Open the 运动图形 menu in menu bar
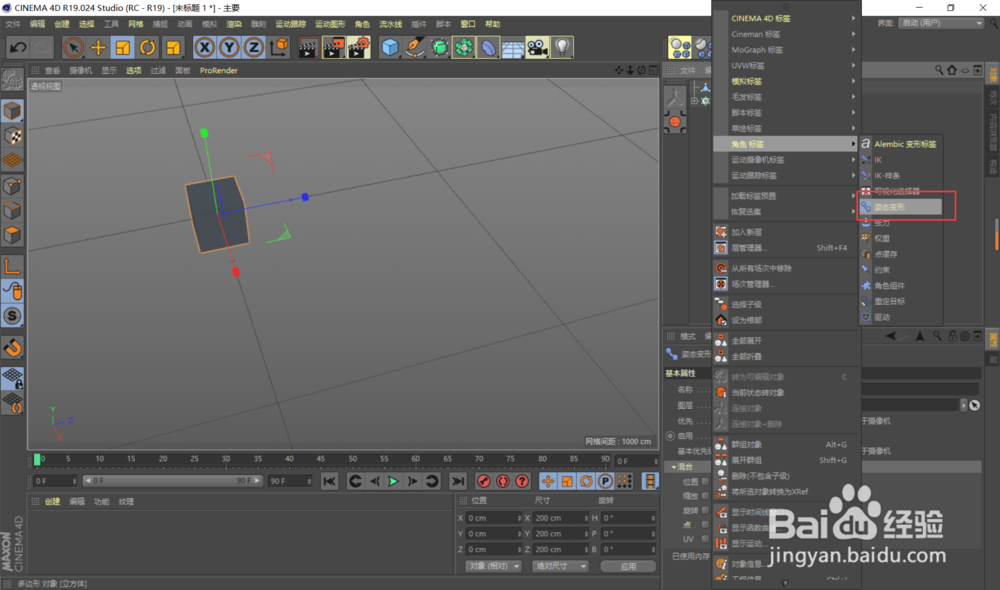Screen dimensions: 1000x590 point(330,24)
